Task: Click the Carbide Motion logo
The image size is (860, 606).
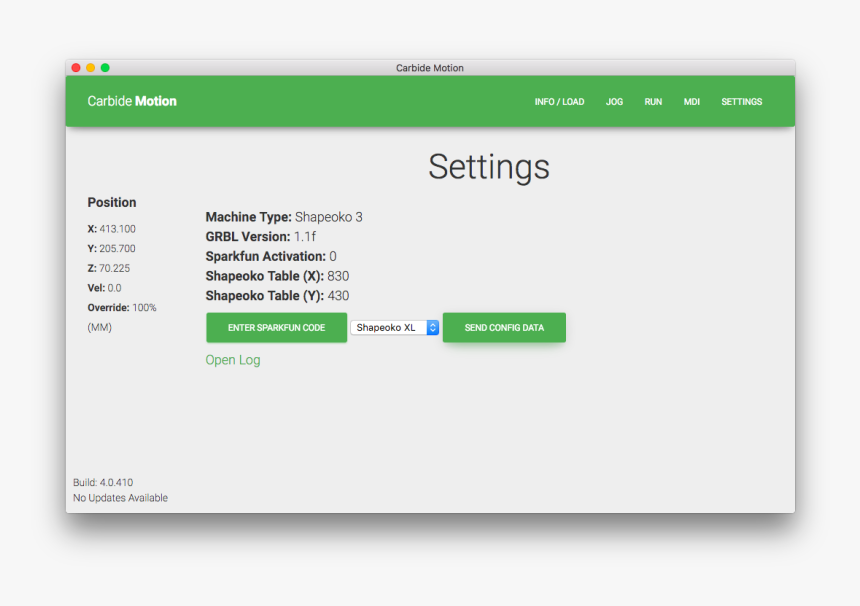Action: click(x=131, y=101)
